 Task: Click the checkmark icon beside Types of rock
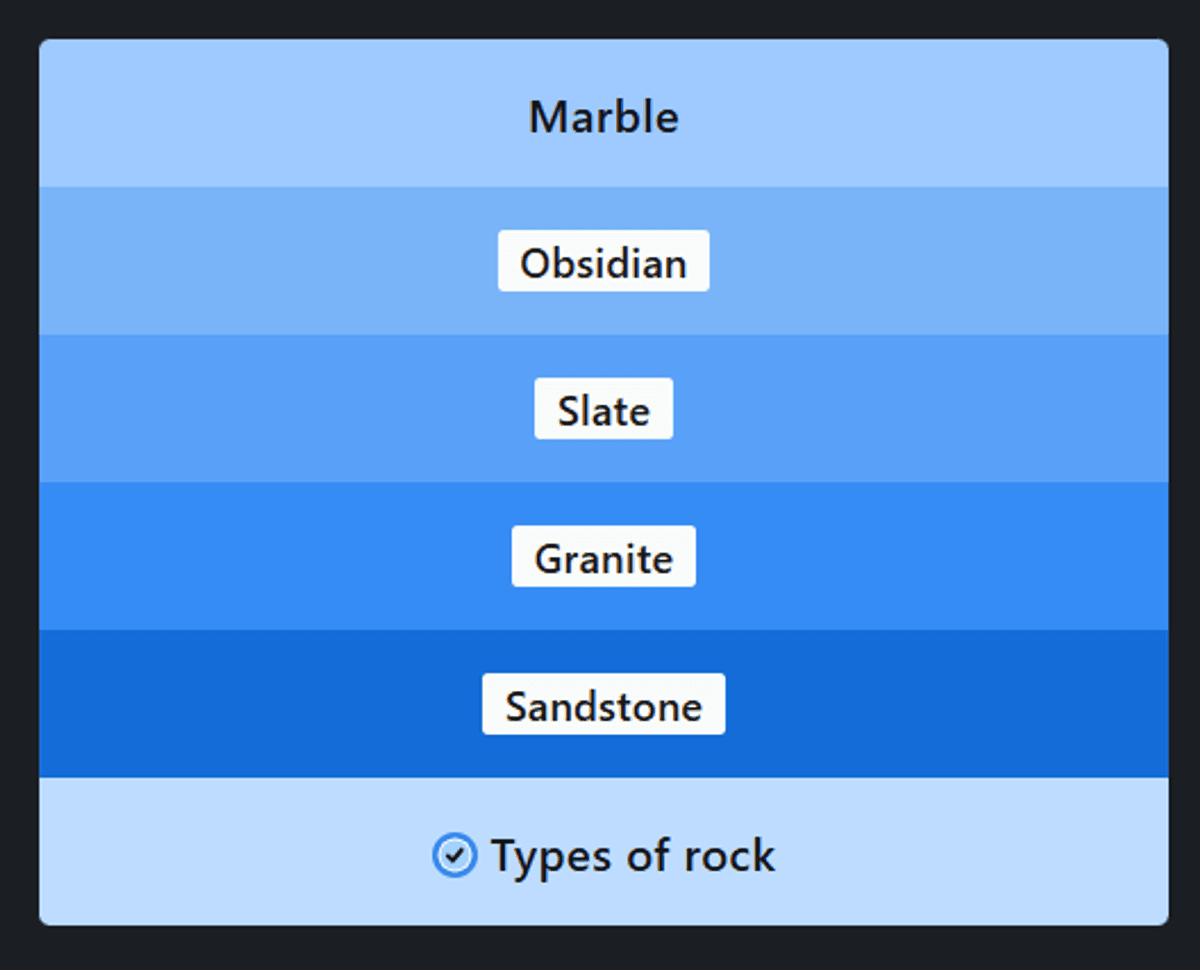click(454, 856)
